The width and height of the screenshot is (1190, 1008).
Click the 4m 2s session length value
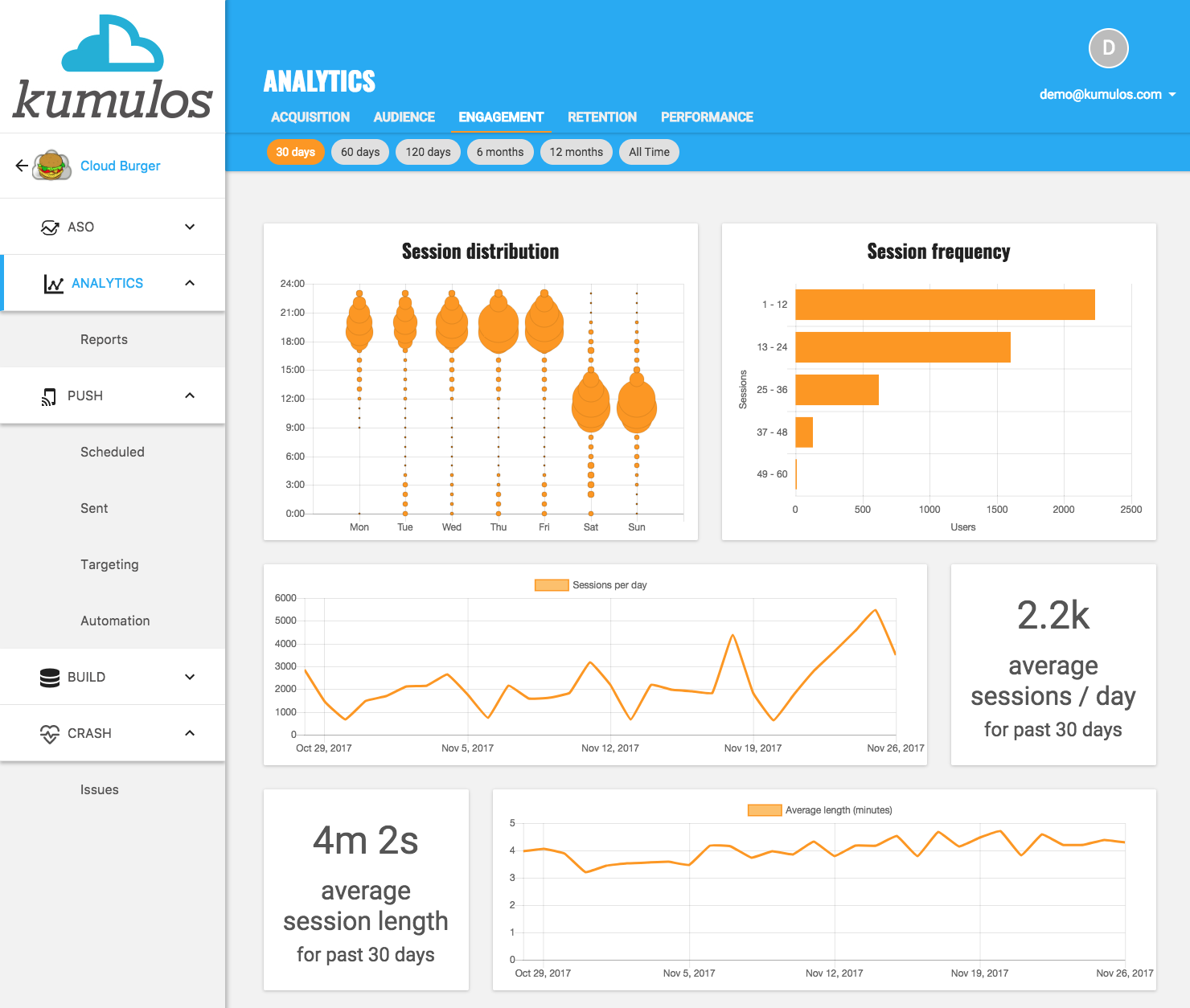[x=366, y=841]
